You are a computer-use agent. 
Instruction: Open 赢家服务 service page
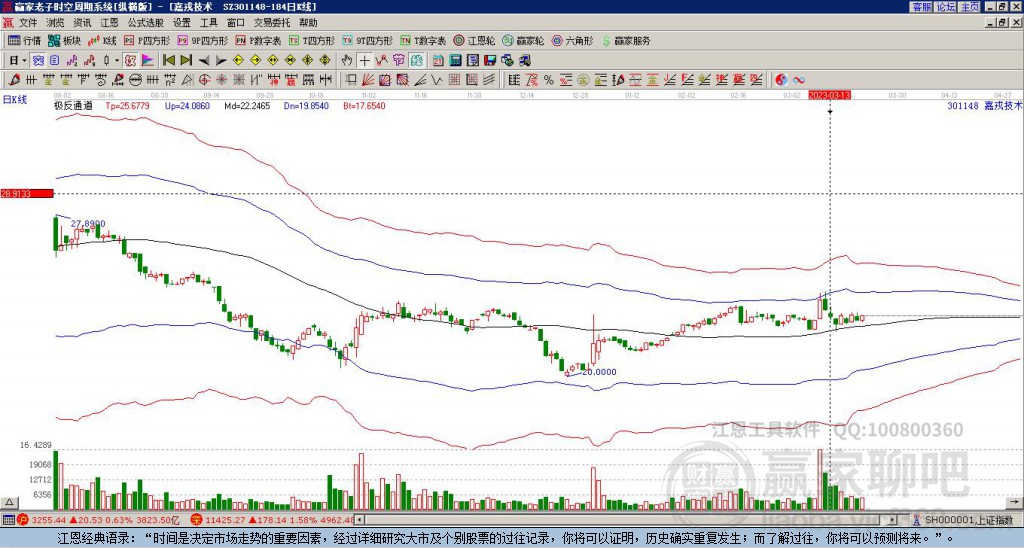tap(626, 40)
